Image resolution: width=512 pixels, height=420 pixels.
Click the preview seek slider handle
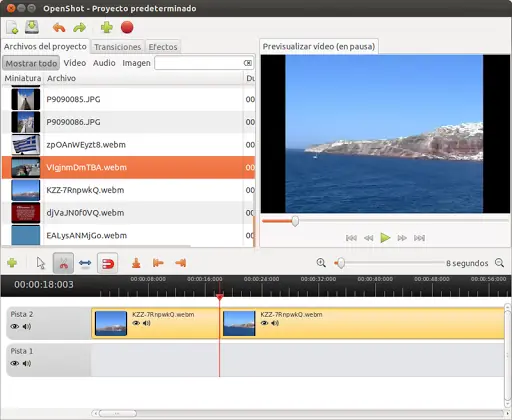295,221
